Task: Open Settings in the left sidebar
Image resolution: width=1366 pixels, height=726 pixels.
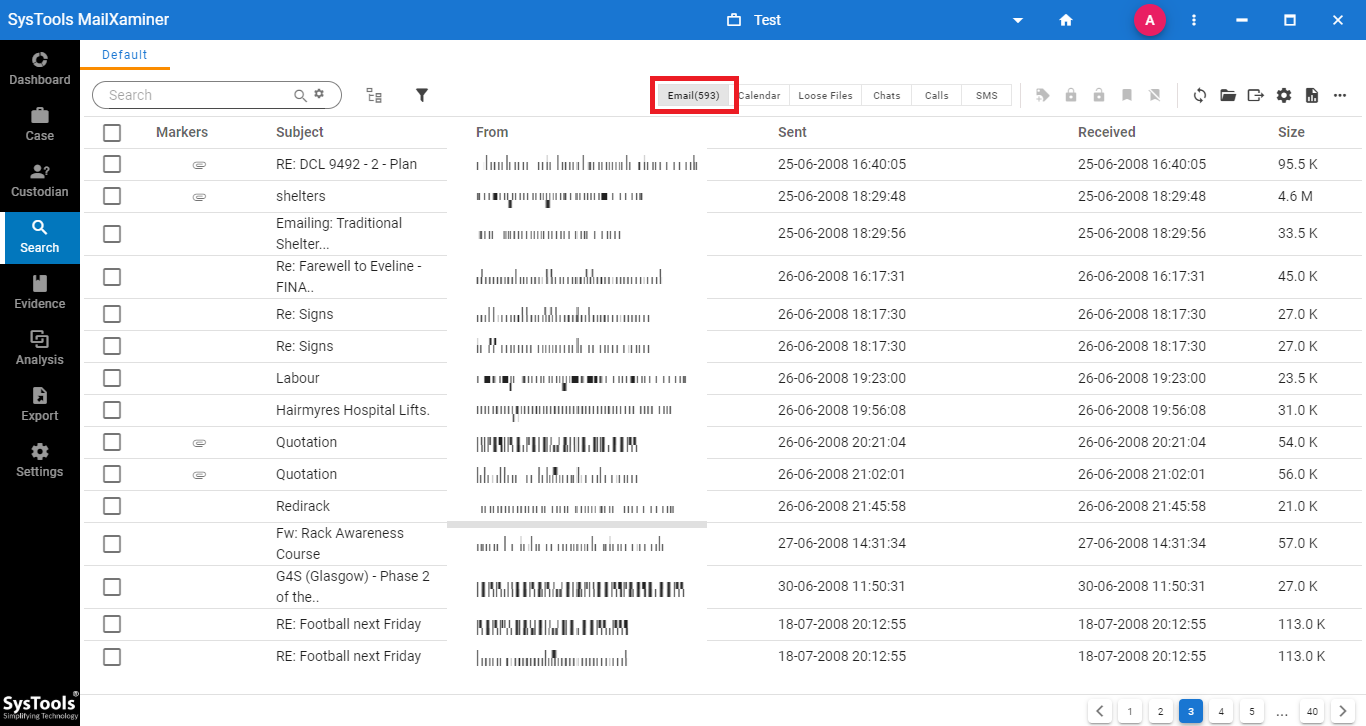Action: tap(40, 461)
